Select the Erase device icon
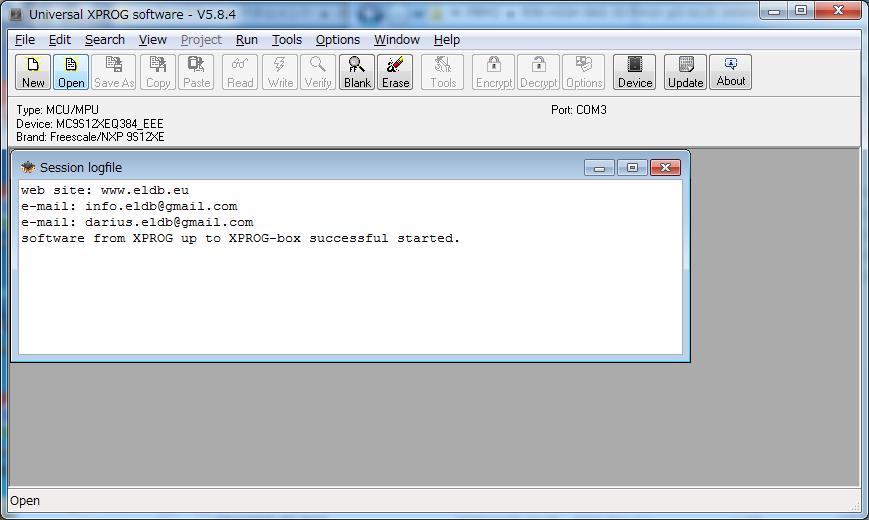 395,72
